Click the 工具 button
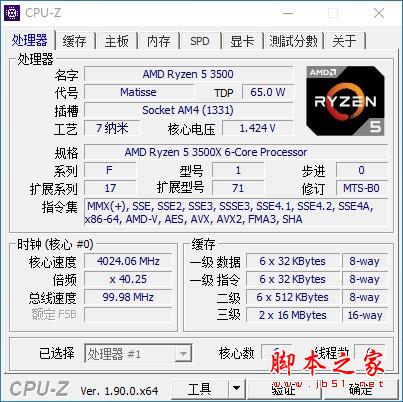This screenshot has height=402, width=403. pos(200,388)
